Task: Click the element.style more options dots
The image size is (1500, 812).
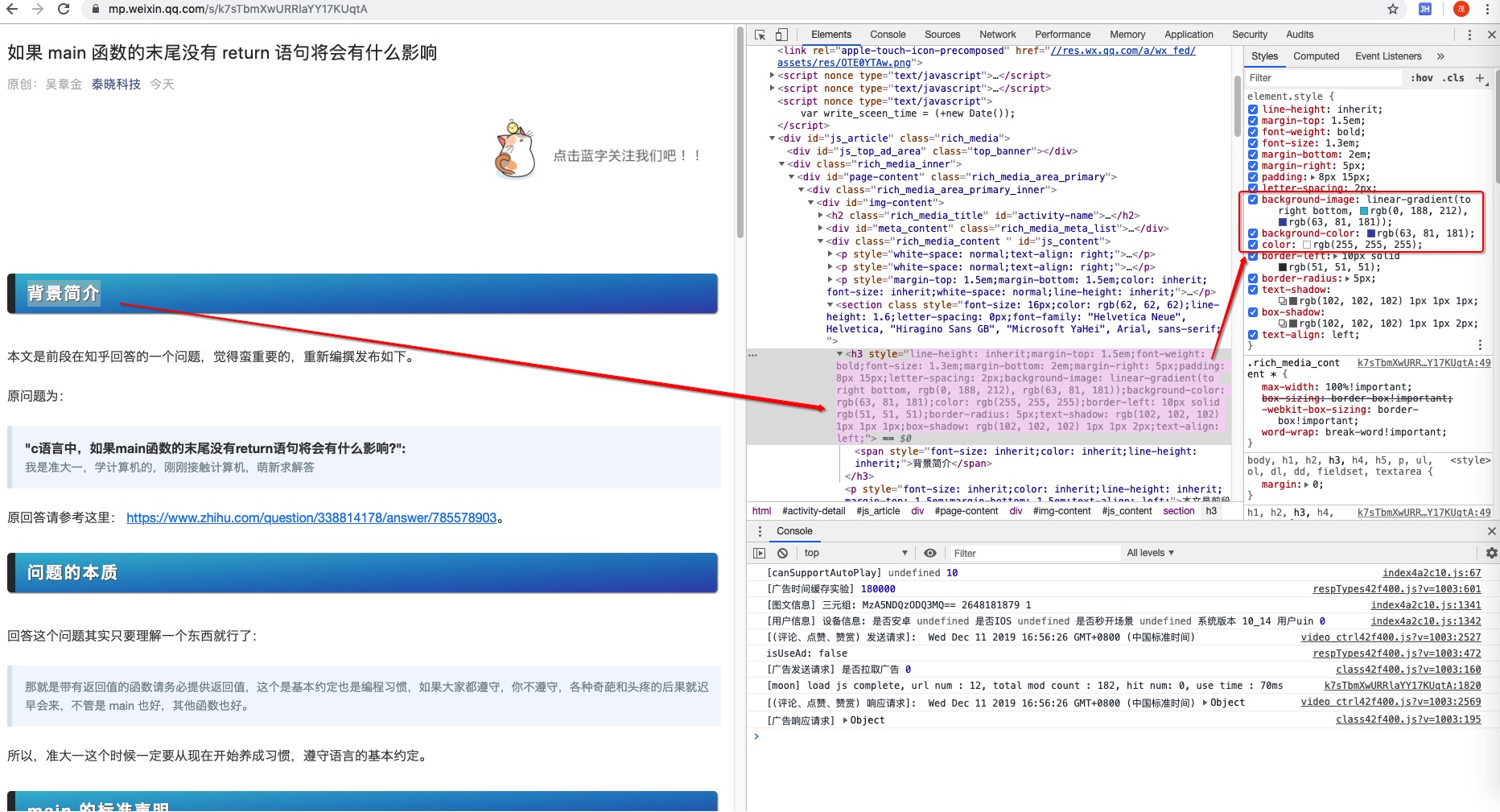Action: [1480, 344]
